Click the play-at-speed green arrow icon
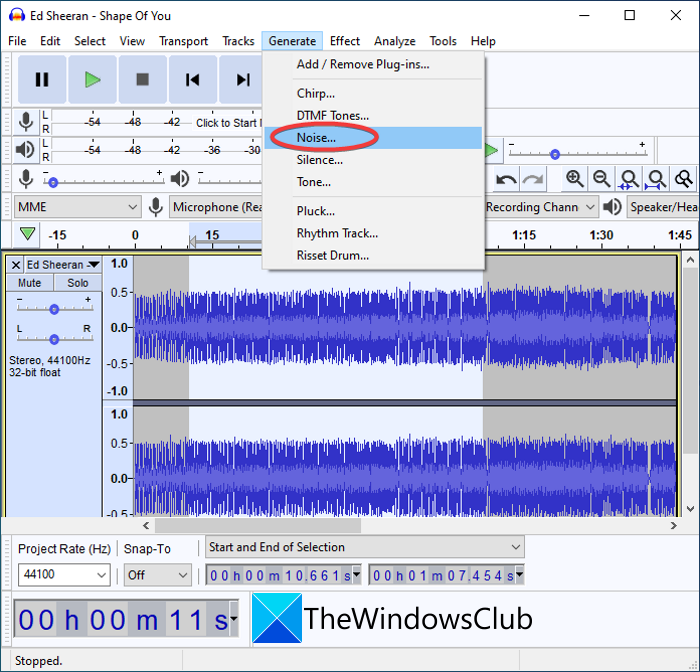Image resolution: width=700 pixels, height=672 pixels. (x=492, y=150)
